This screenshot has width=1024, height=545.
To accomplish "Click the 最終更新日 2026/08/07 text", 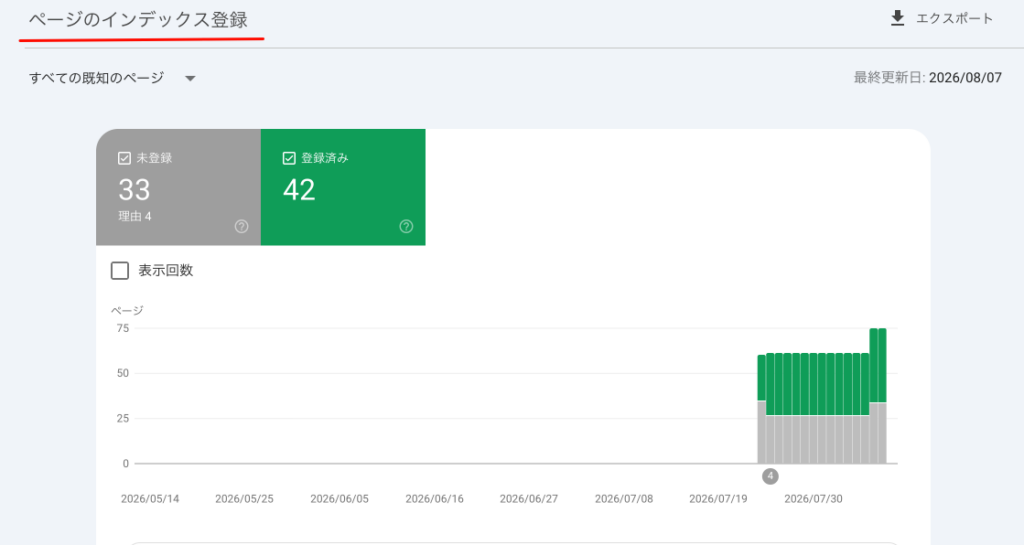I will point(927,78).
